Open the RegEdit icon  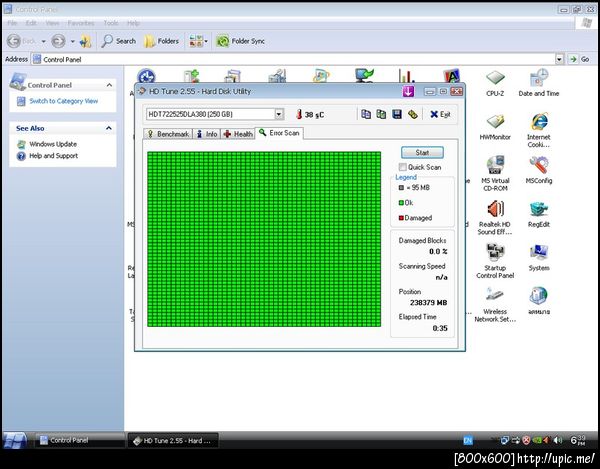tap(539, 214)
